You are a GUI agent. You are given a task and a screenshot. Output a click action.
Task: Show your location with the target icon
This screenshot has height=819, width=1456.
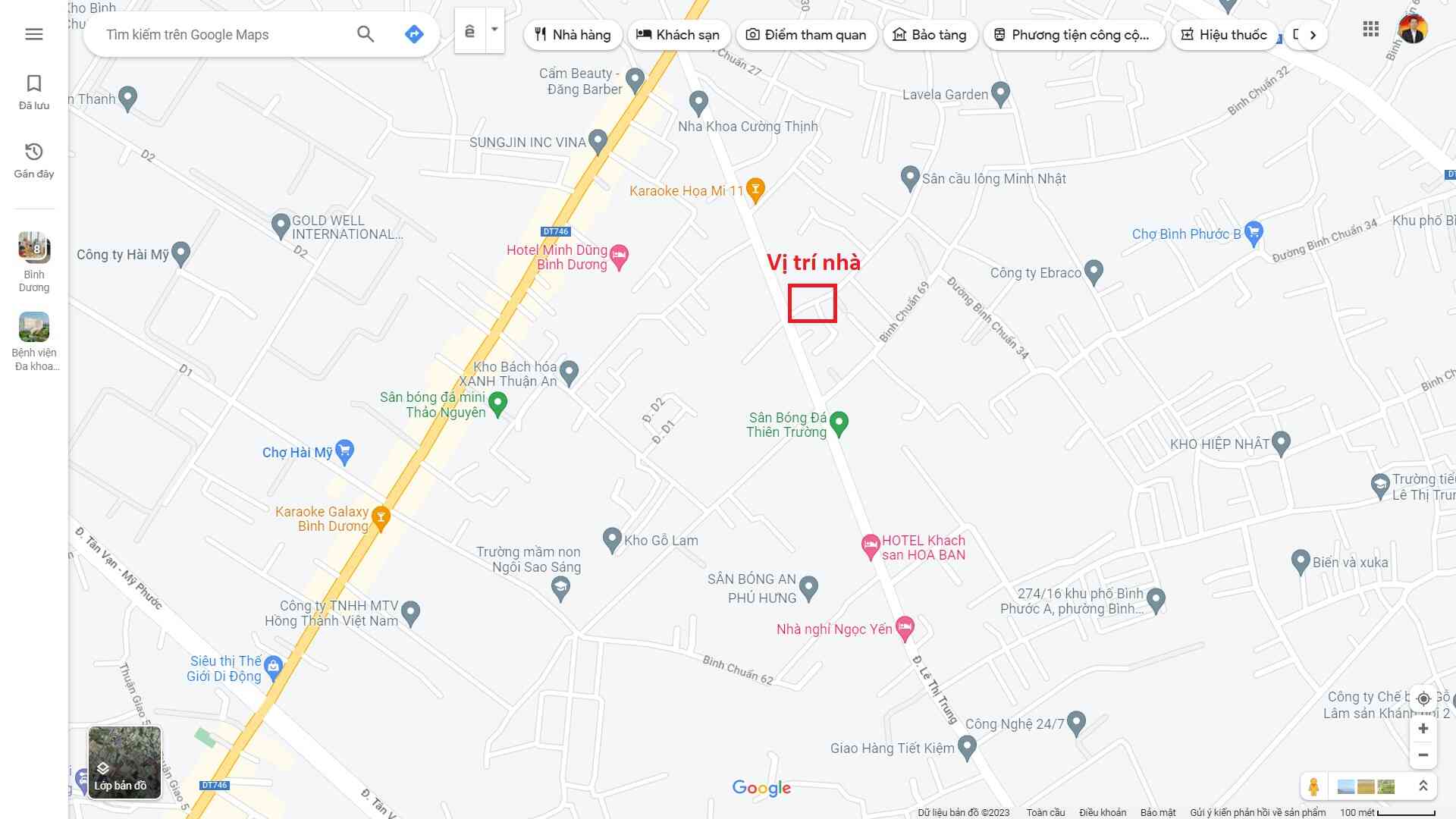click(x=1423, y=698)
